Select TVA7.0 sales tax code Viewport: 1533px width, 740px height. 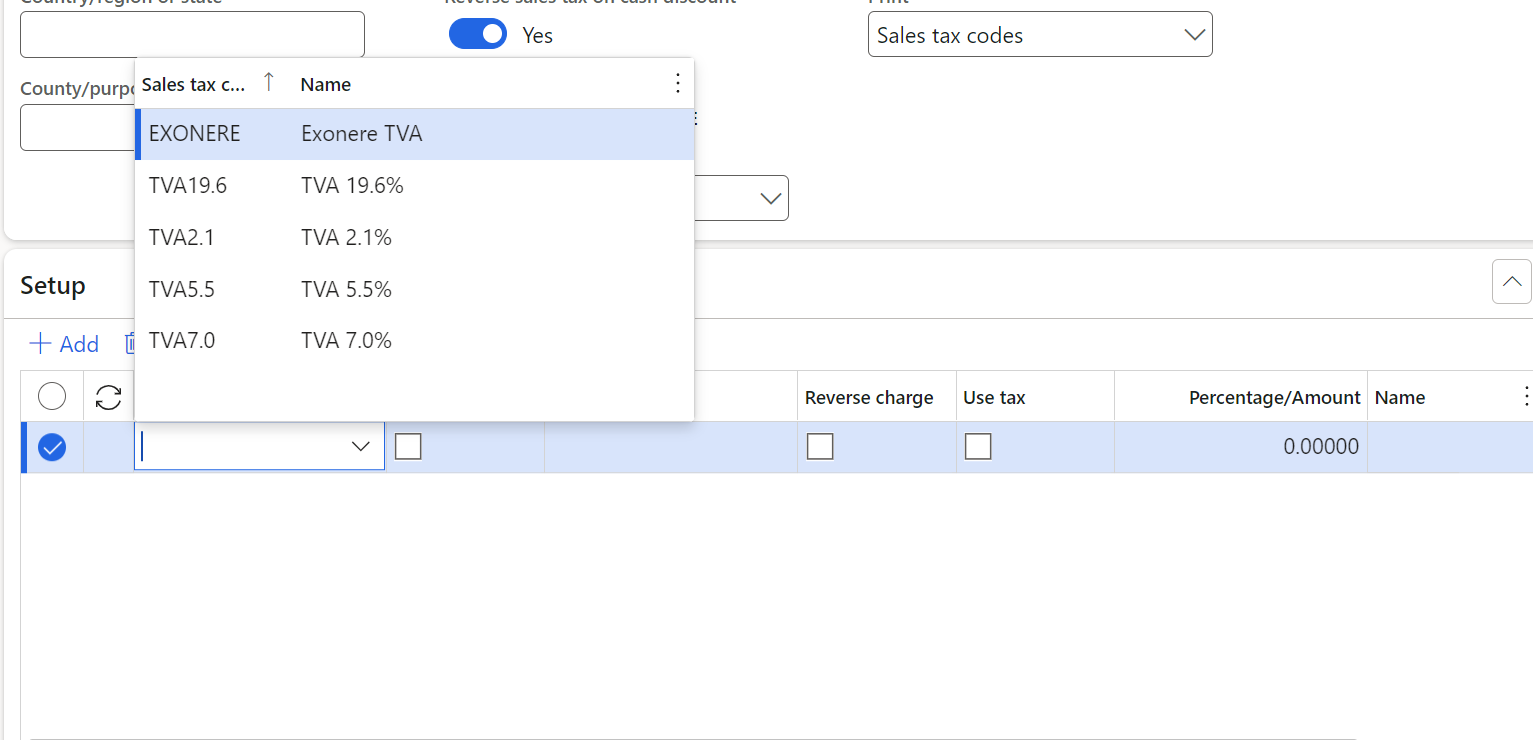coord(414,341)
